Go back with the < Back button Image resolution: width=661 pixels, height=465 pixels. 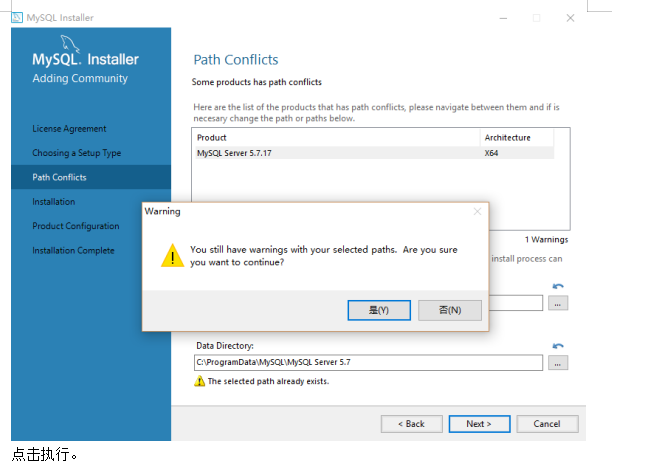tap(411, 424)
